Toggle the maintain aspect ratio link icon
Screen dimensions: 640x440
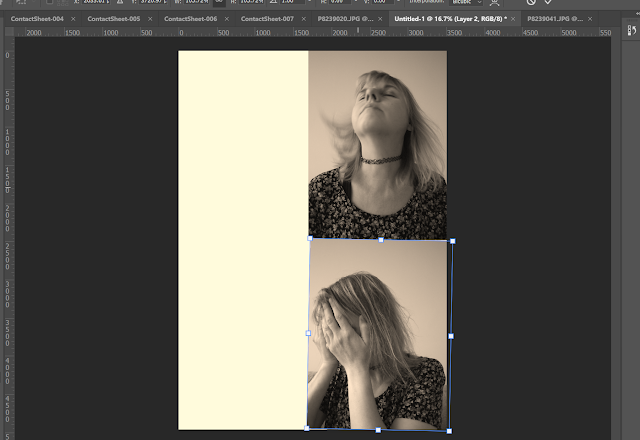219,2
